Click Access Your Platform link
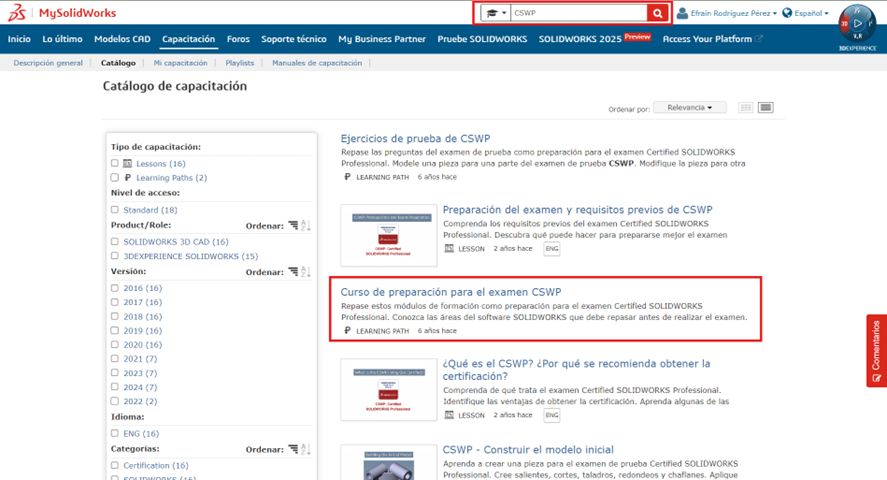The height and width of the screenshot is (480, 887). tap(712, 39)
